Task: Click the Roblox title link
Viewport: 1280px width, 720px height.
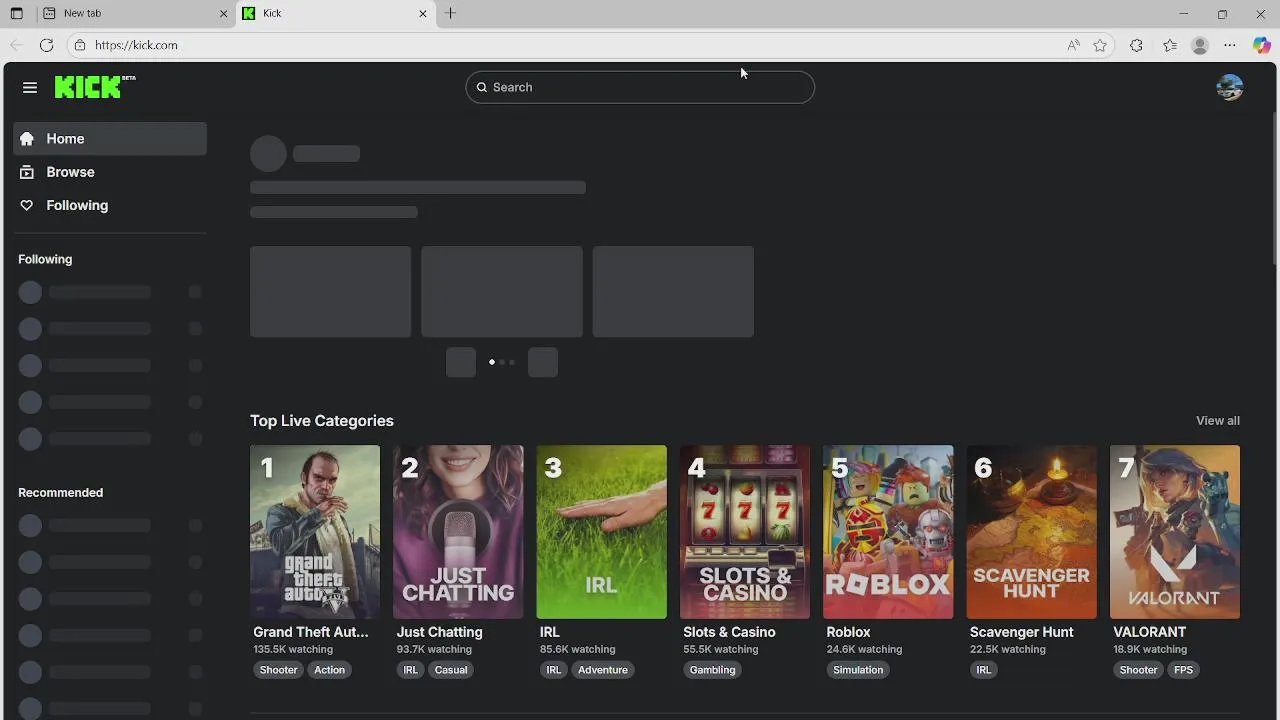Action: click(x=848, y=632)
